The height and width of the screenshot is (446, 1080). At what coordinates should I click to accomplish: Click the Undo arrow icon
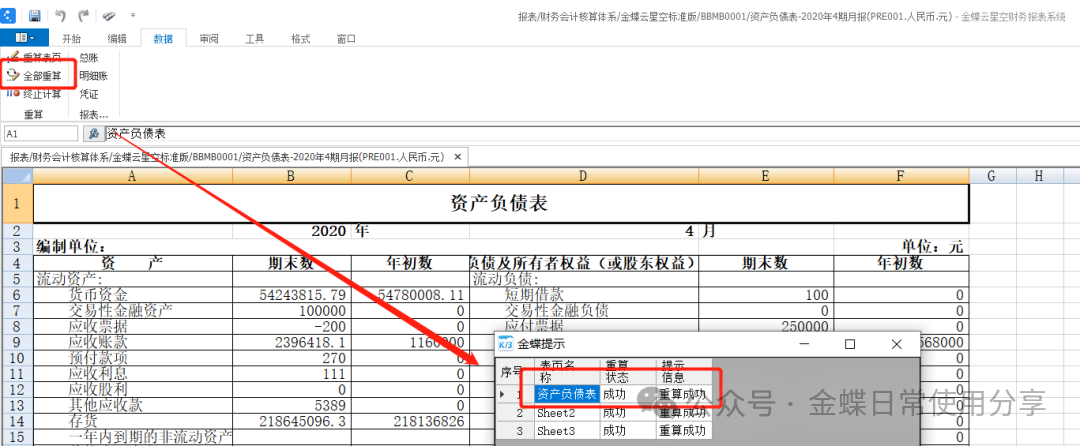point(60,16)
